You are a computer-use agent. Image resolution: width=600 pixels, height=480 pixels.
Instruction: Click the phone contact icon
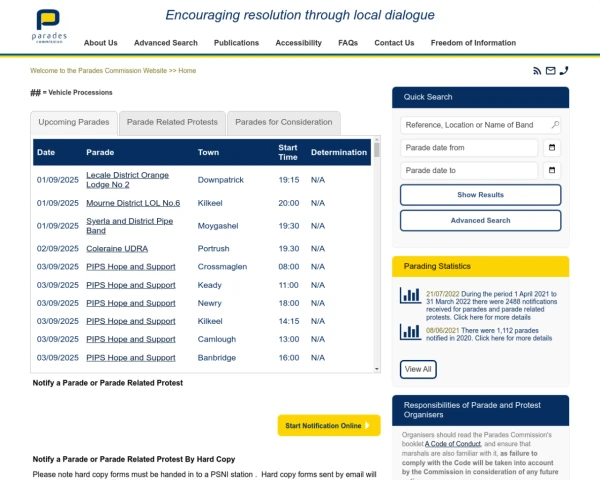point(564,70)
